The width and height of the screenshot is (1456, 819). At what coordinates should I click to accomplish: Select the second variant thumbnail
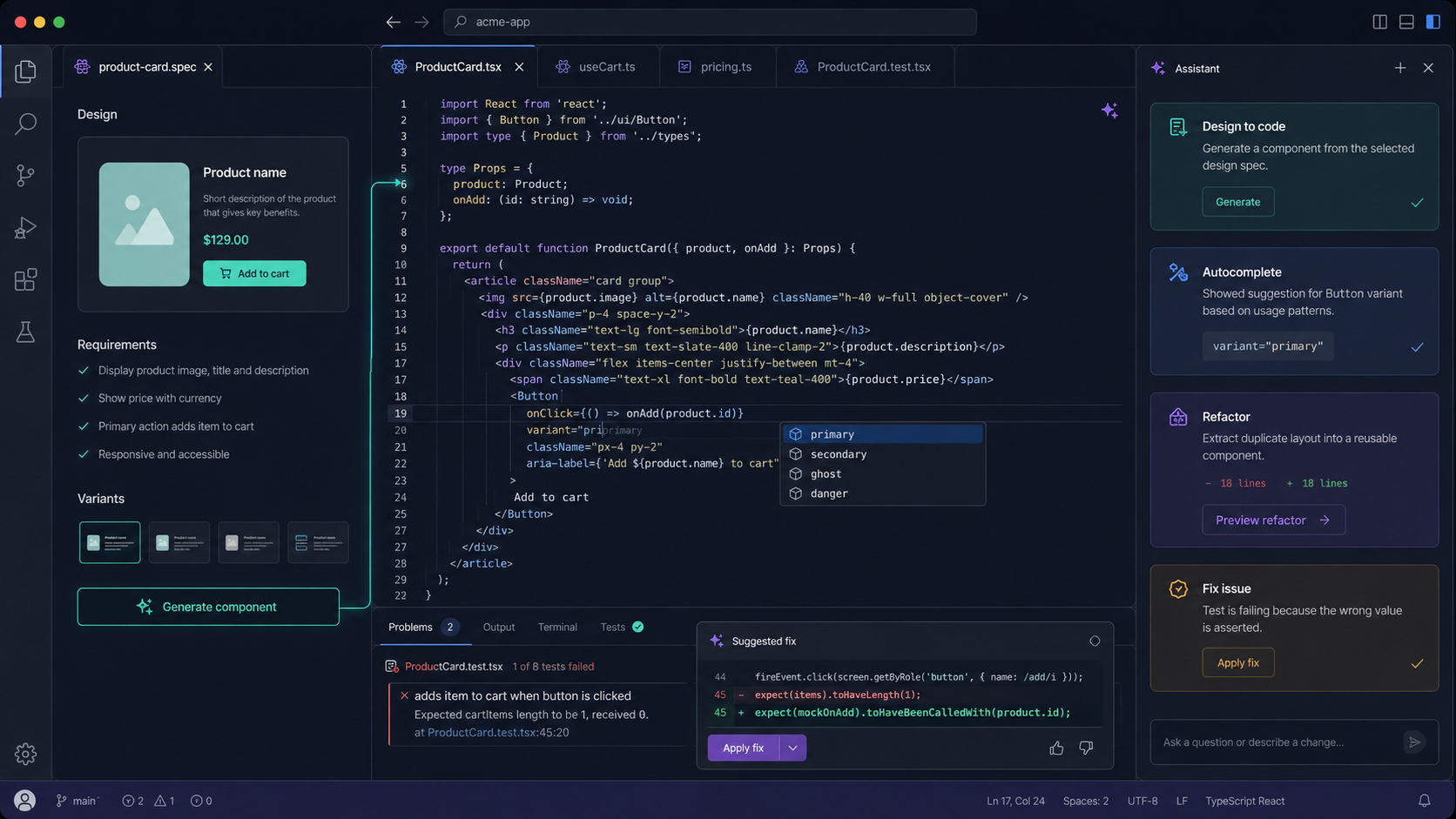point(179,542)
